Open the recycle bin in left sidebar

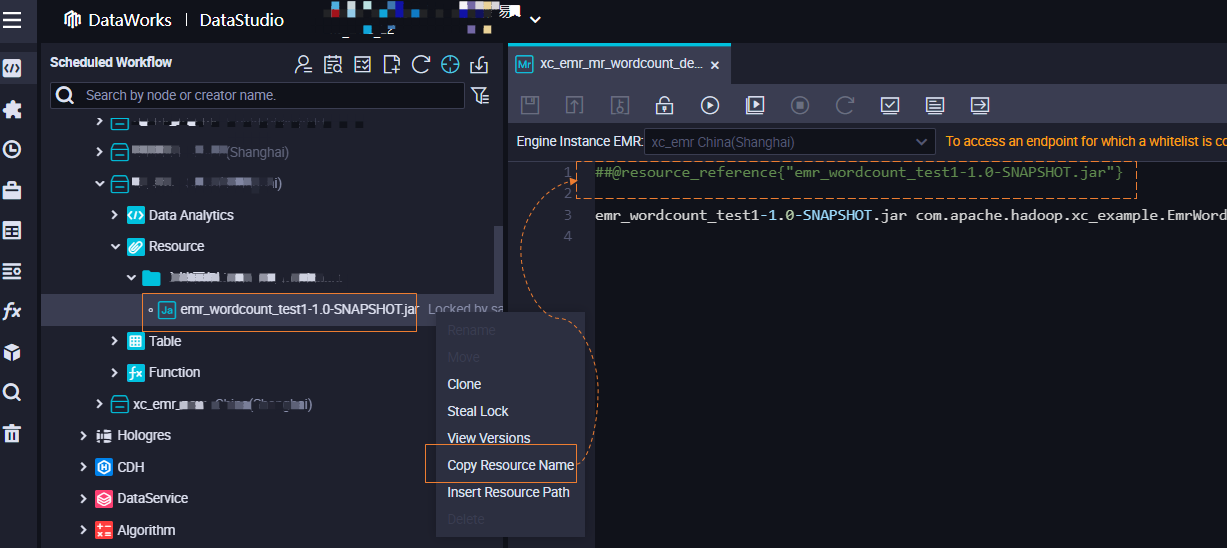point(12,433)
